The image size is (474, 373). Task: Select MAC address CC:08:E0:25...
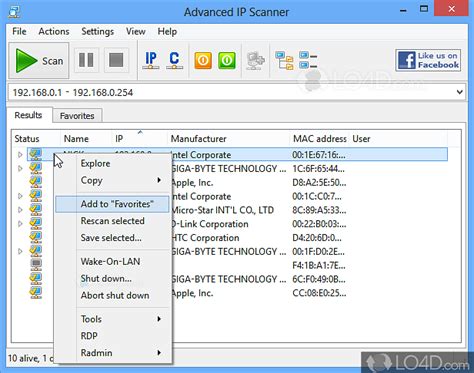click(x=319, y=293)
